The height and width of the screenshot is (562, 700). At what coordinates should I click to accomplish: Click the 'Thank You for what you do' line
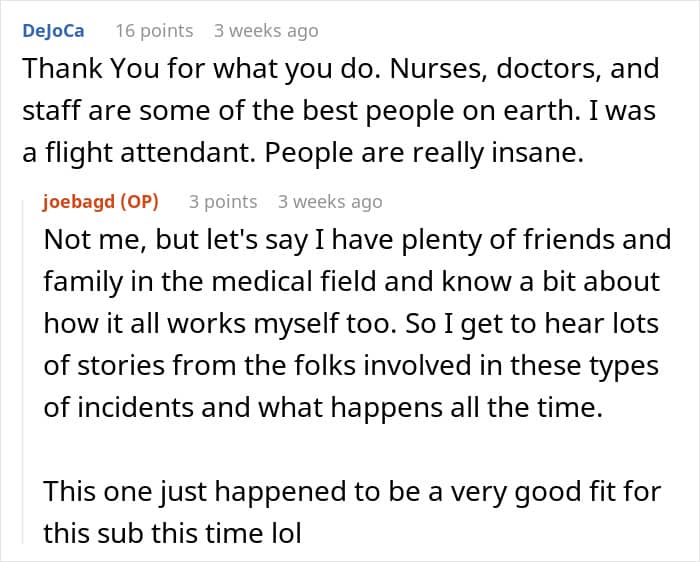(170, 69)
